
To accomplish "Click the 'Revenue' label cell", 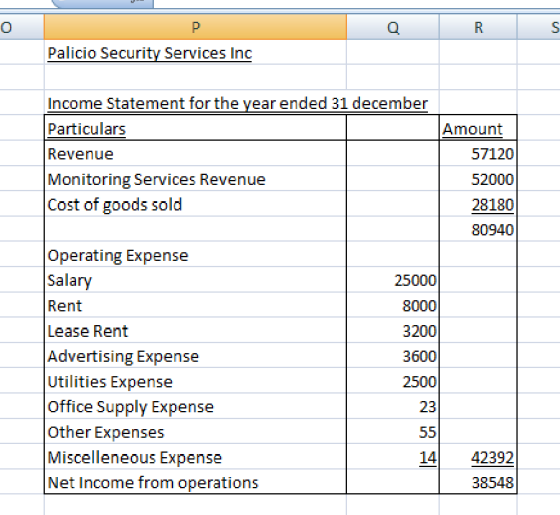I will [195, 154].
